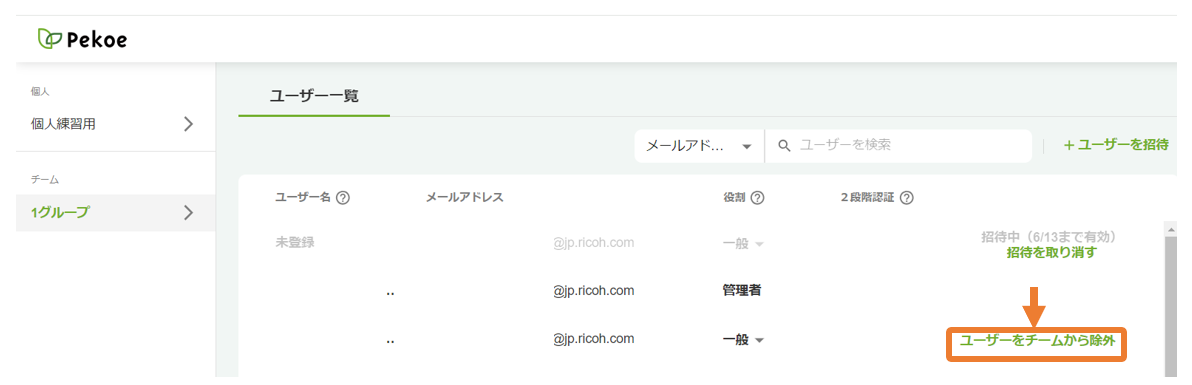Click the greyed @jp.ricoh.com email in 未登録 row

[594, 243]
